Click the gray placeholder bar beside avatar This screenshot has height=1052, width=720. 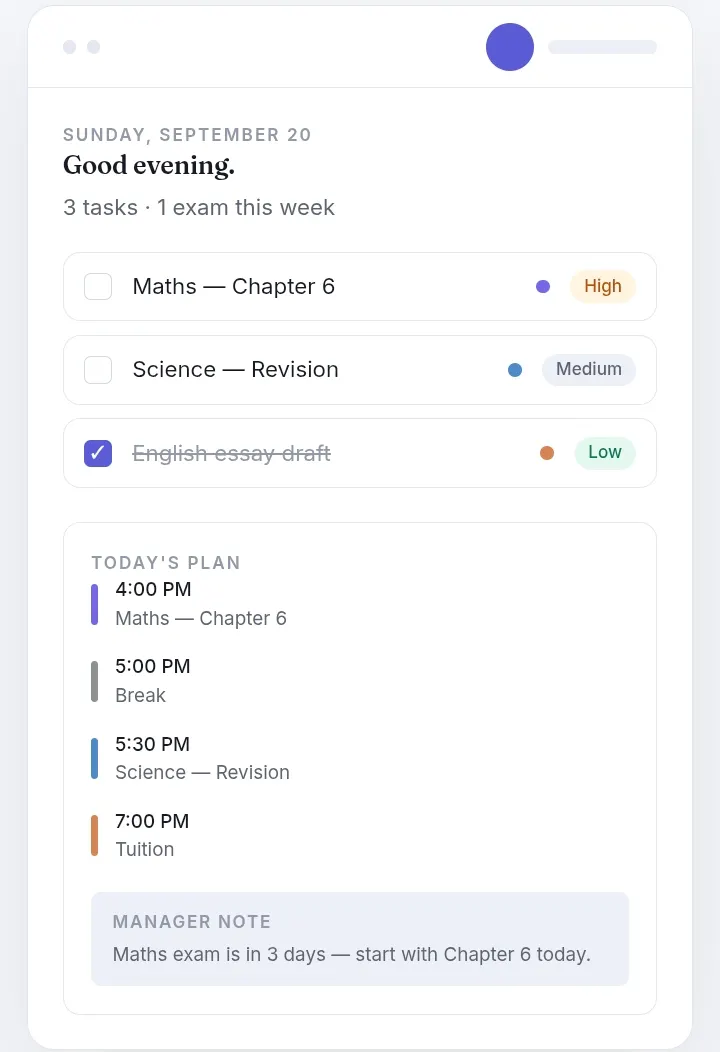pyautogui.click(x=603, y=47)
